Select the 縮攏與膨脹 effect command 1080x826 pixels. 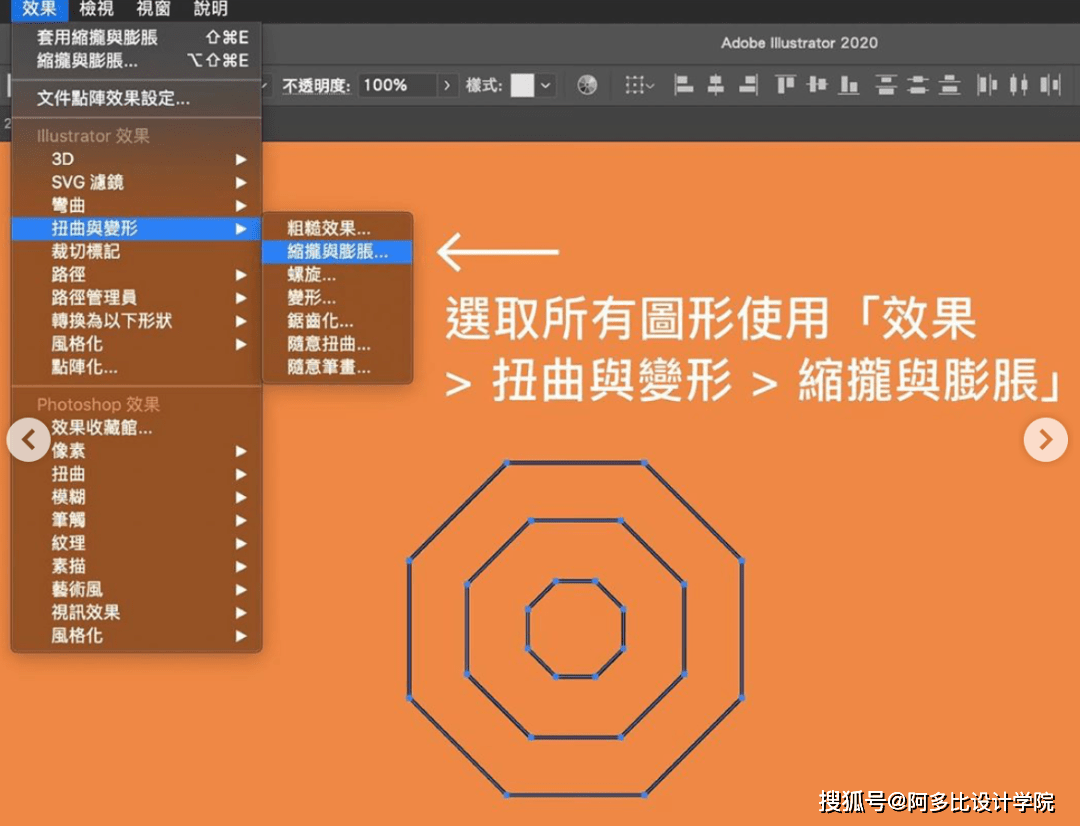[336, 252]
